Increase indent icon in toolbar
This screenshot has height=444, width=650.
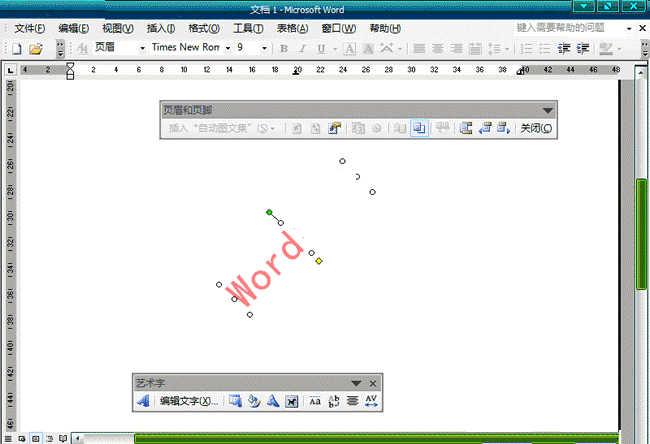pyautogui.click(x=583, y=49)
